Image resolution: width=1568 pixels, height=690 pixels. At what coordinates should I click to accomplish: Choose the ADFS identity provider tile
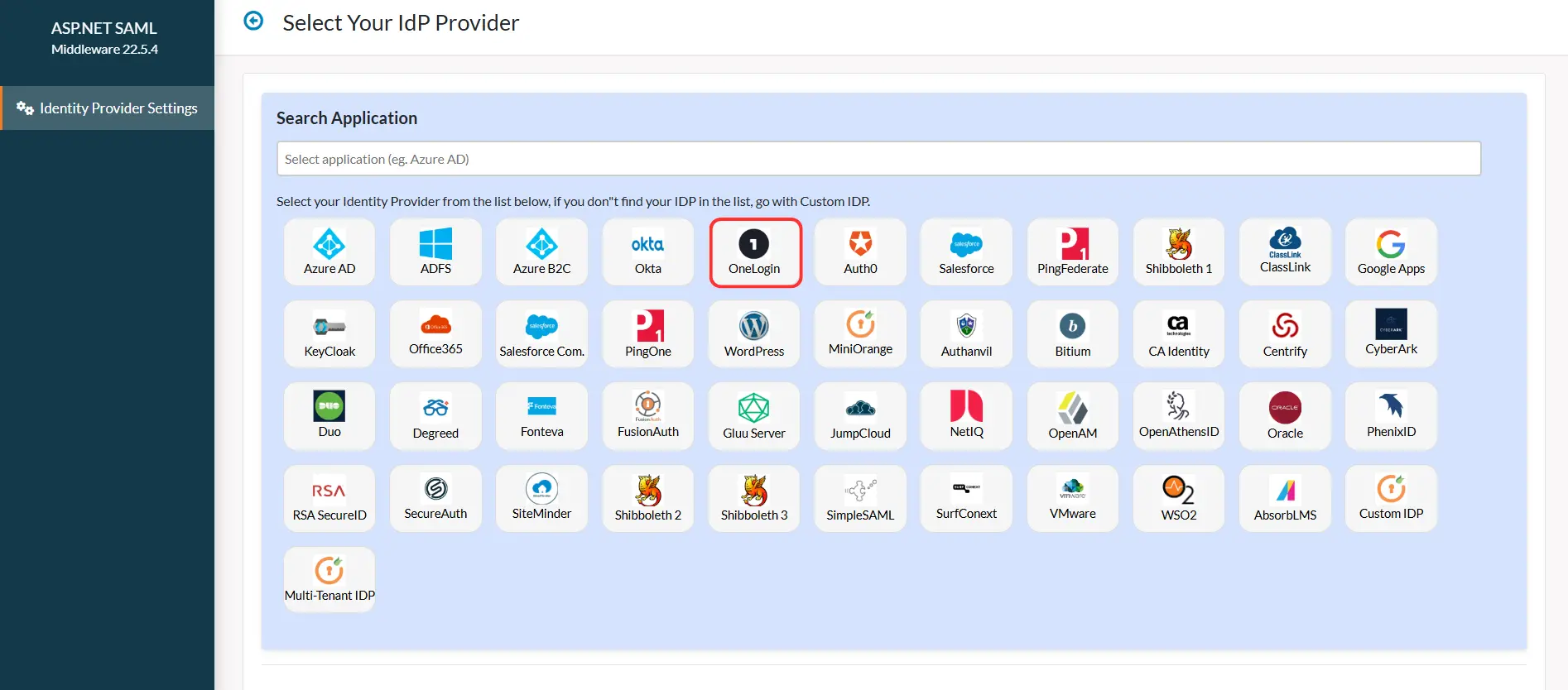click(435, 252)
